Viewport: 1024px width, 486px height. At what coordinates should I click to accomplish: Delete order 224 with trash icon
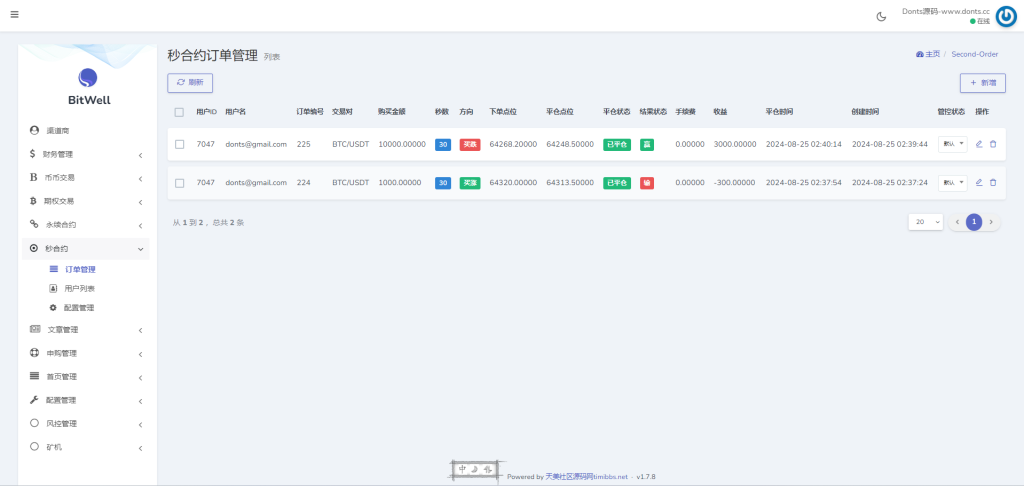click(x=993, y=183)
